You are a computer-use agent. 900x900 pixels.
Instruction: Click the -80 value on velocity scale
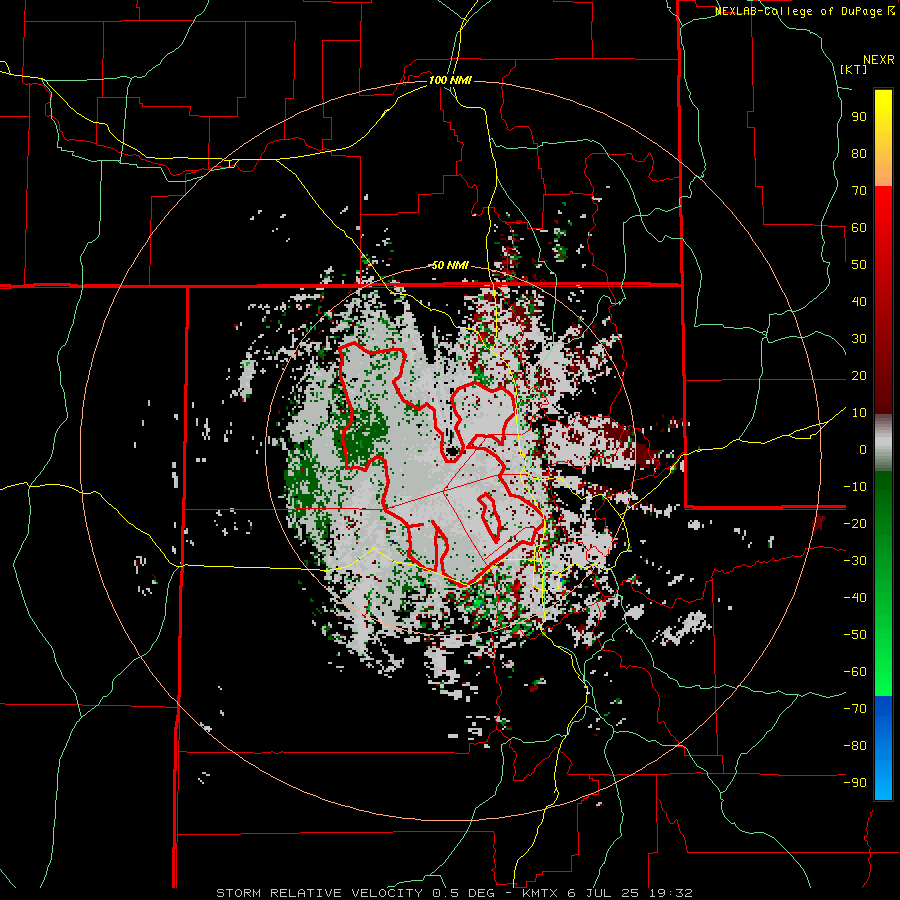855,746
